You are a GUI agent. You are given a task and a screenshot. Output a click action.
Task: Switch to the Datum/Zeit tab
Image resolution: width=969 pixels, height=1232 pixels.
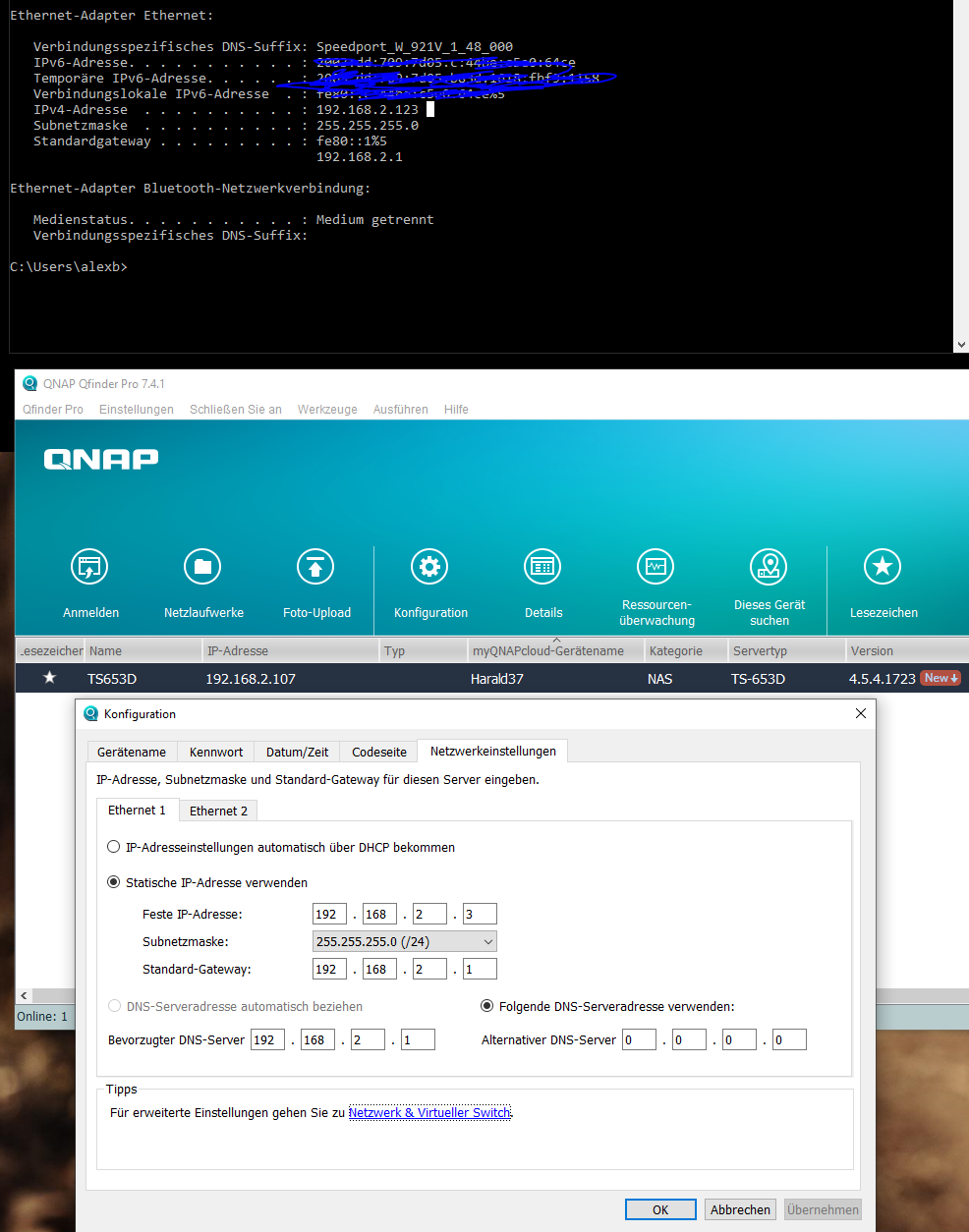[x=297, y=752]
